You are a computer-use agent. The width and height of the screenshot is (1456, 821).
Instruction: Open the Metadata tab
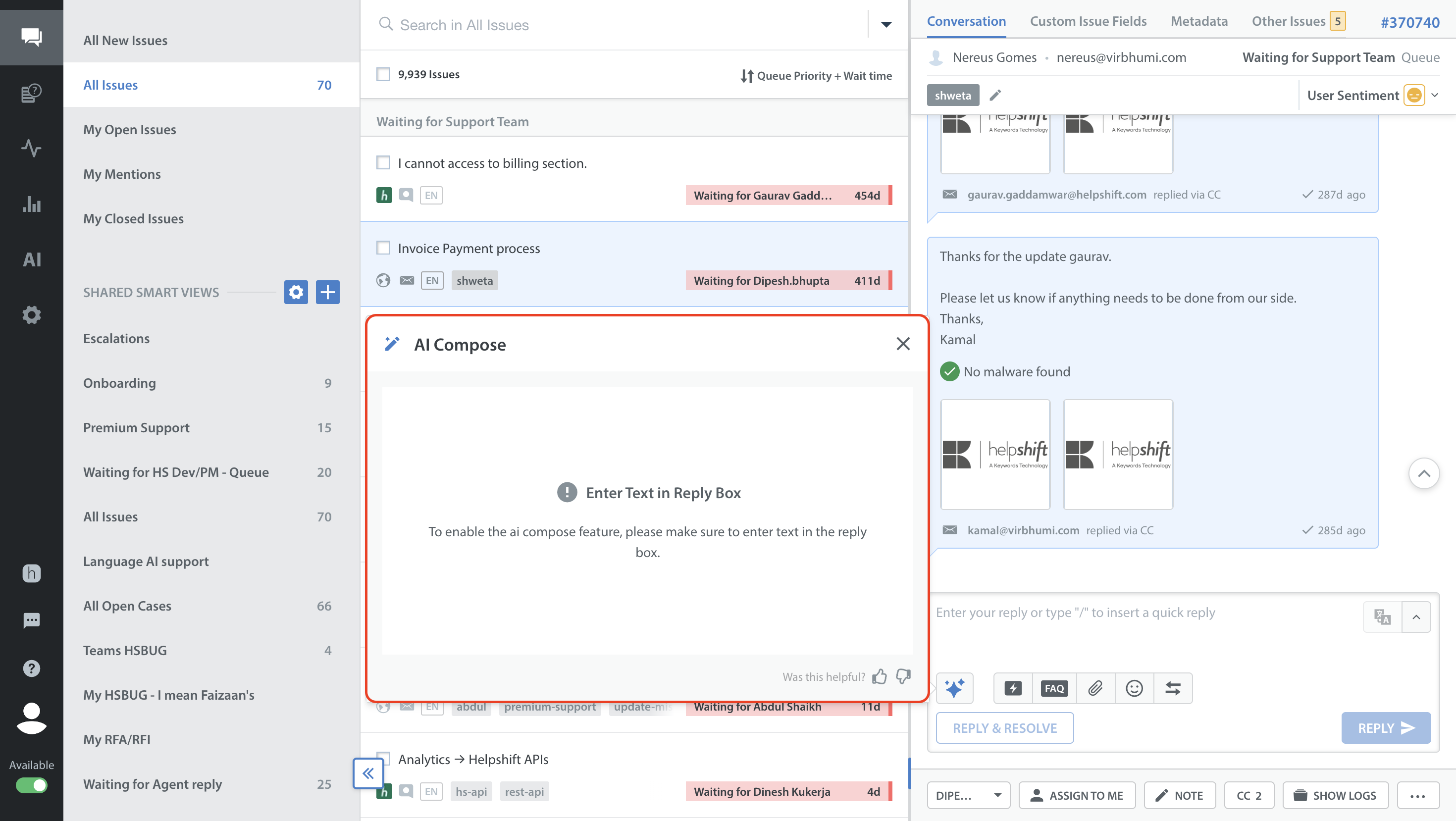click(x=1199, y=21)
